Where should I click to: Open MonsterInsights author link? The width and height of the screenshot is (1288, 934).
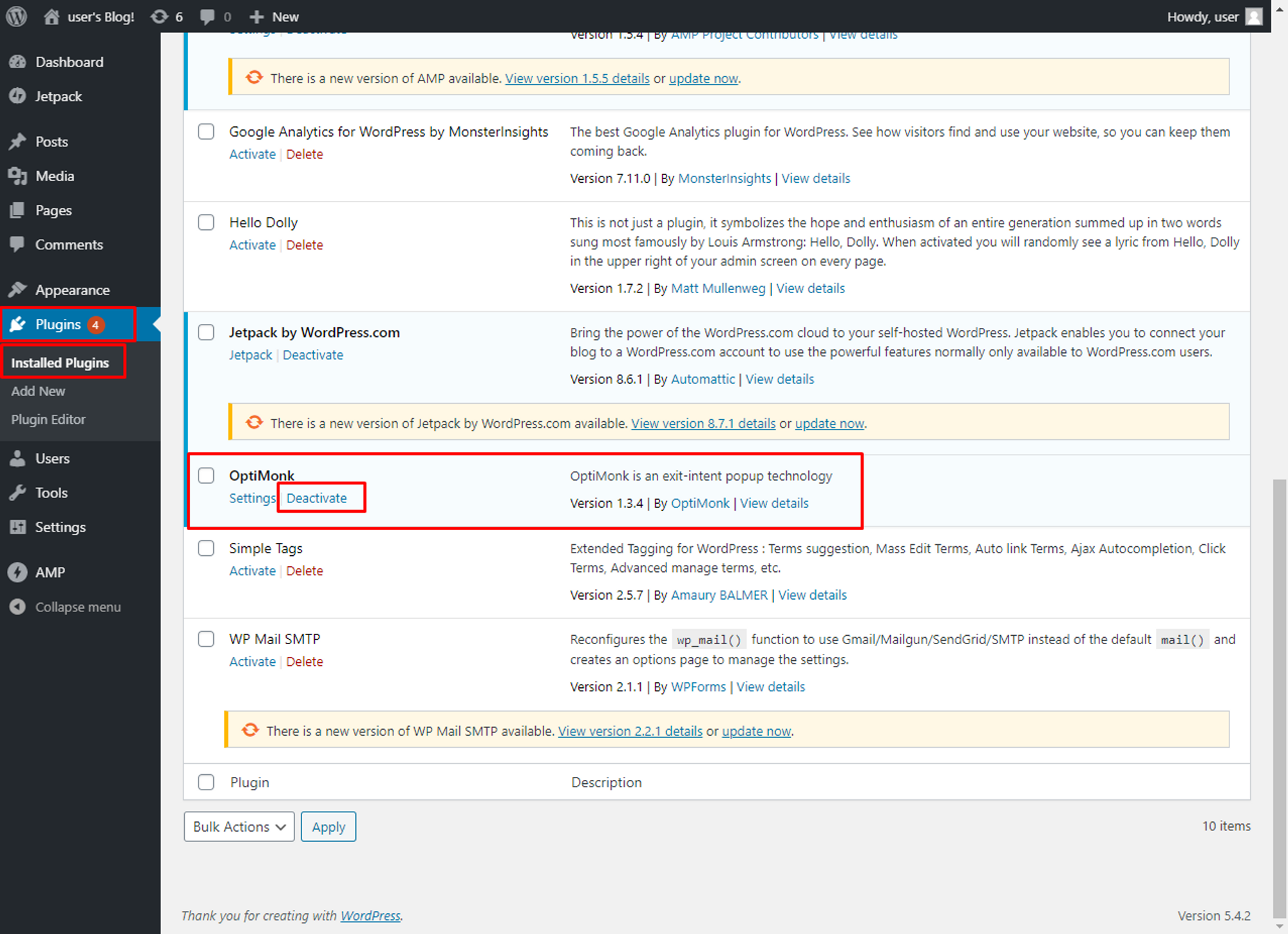[x=724, y=178]
